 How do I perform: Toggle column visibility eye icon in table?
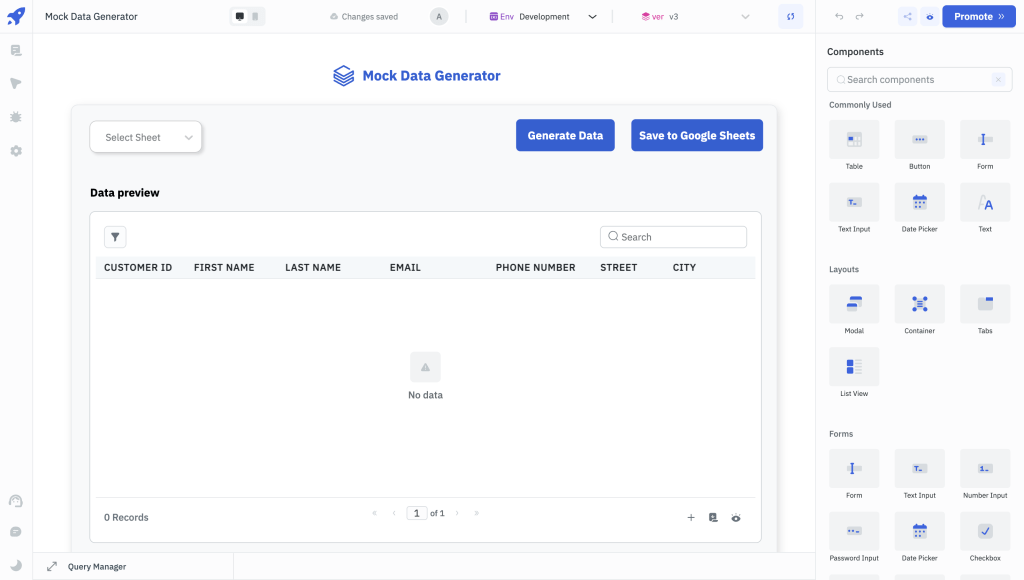(x=736, y=518)
